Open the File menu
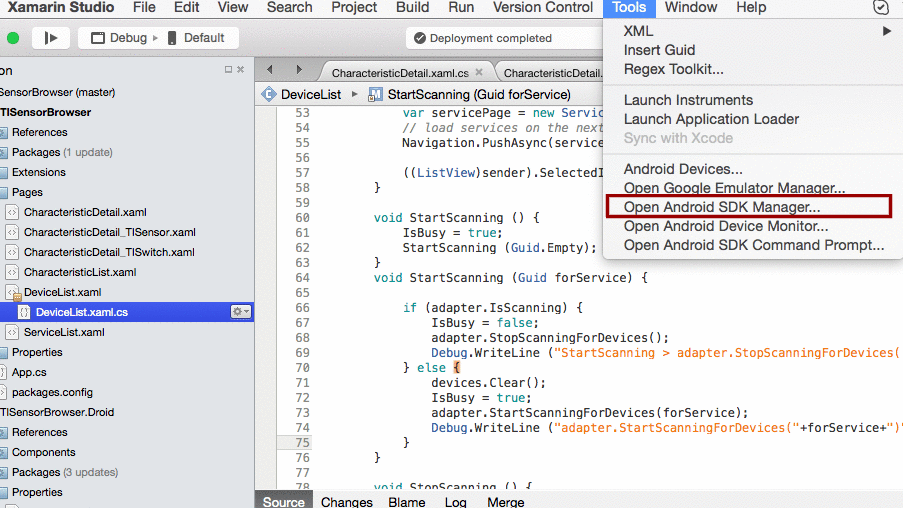Image resolution: width=903 pixels, height=508 pixels. [144, 7]
